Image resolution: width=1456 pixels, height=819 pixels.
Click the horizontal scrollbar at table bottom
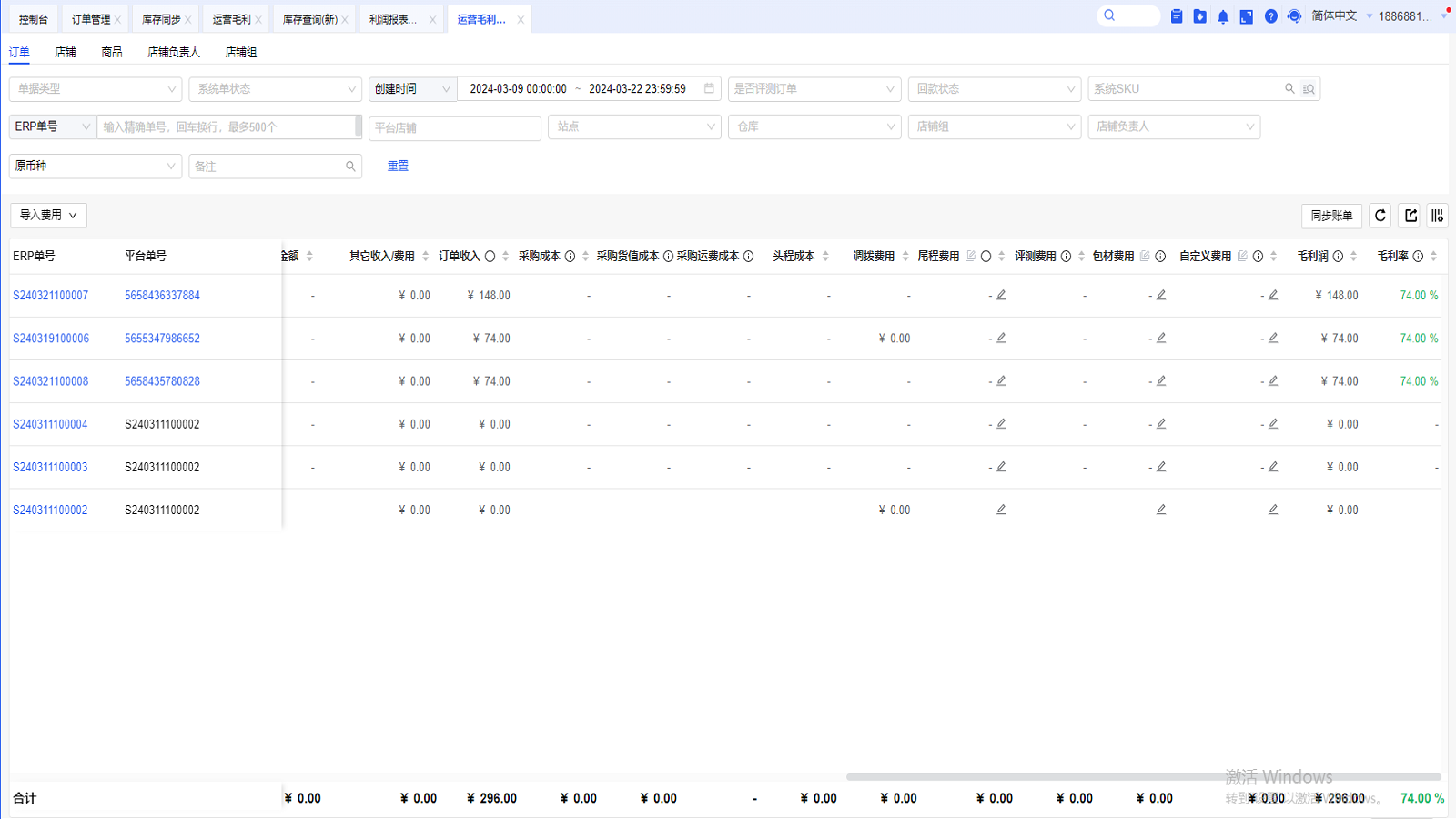point(1144,777)
